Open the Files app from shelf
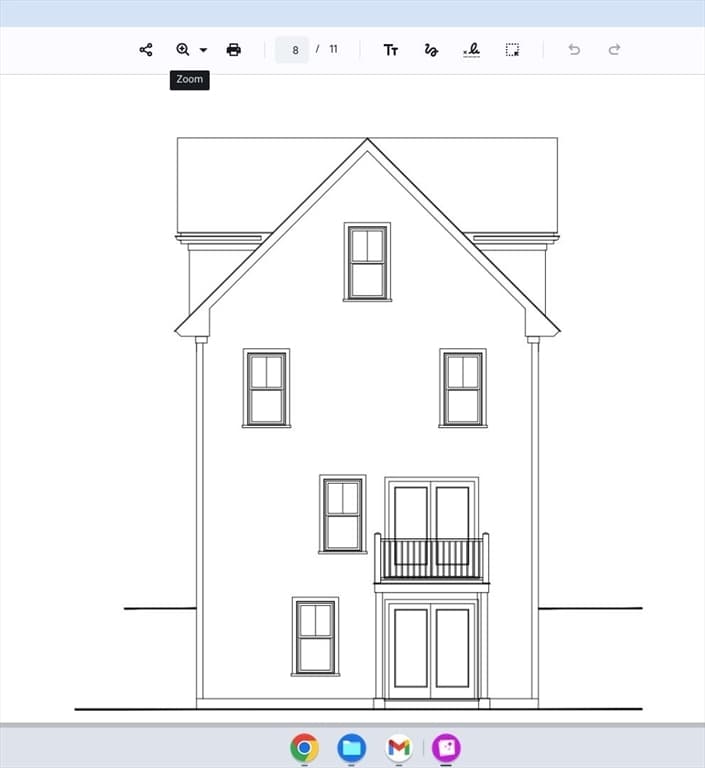Image resolution: width=705 pixels, height=768 pixels. 352,747
